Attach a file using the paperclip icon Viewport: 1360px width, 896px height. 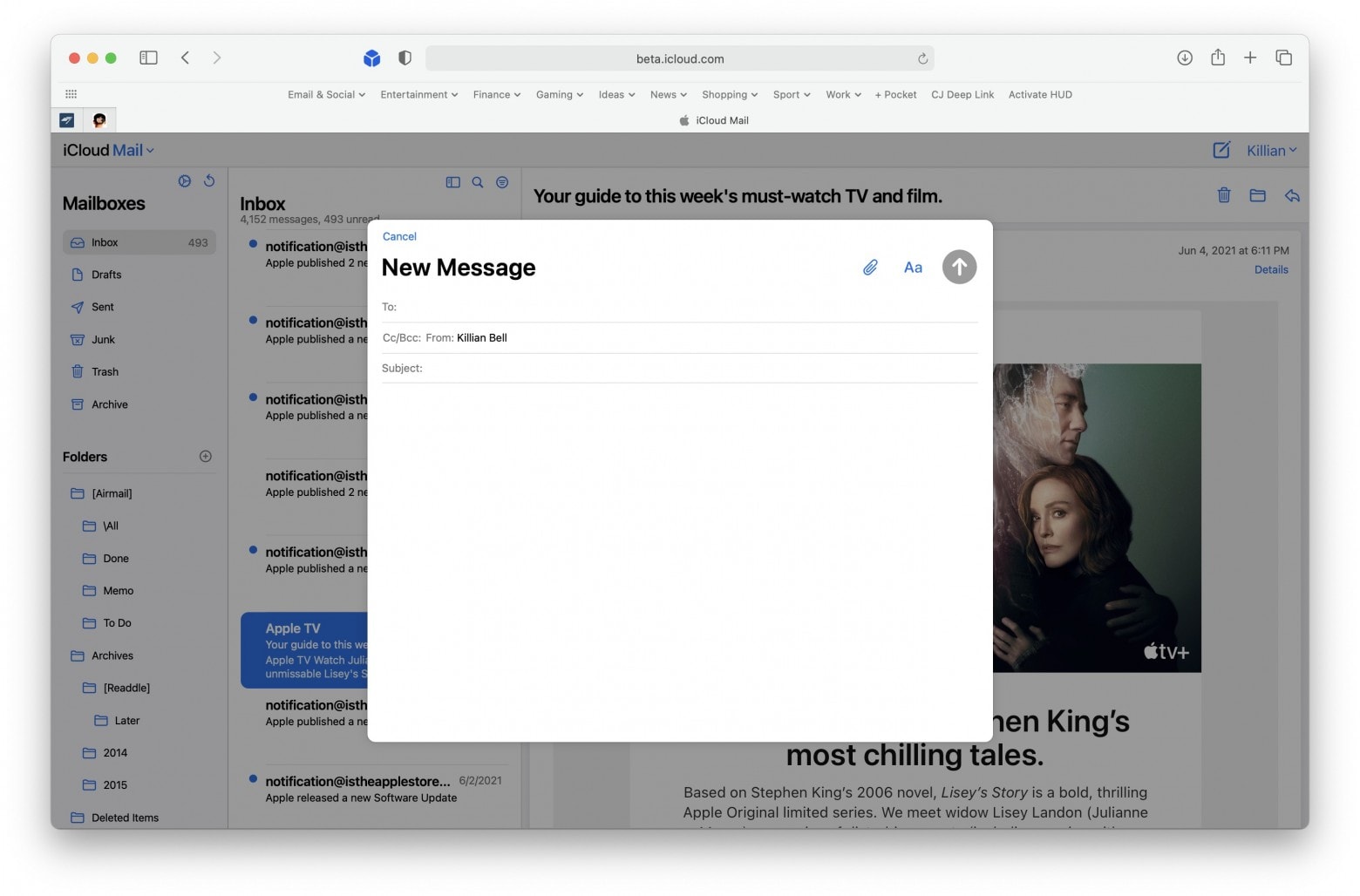point(869,267)
